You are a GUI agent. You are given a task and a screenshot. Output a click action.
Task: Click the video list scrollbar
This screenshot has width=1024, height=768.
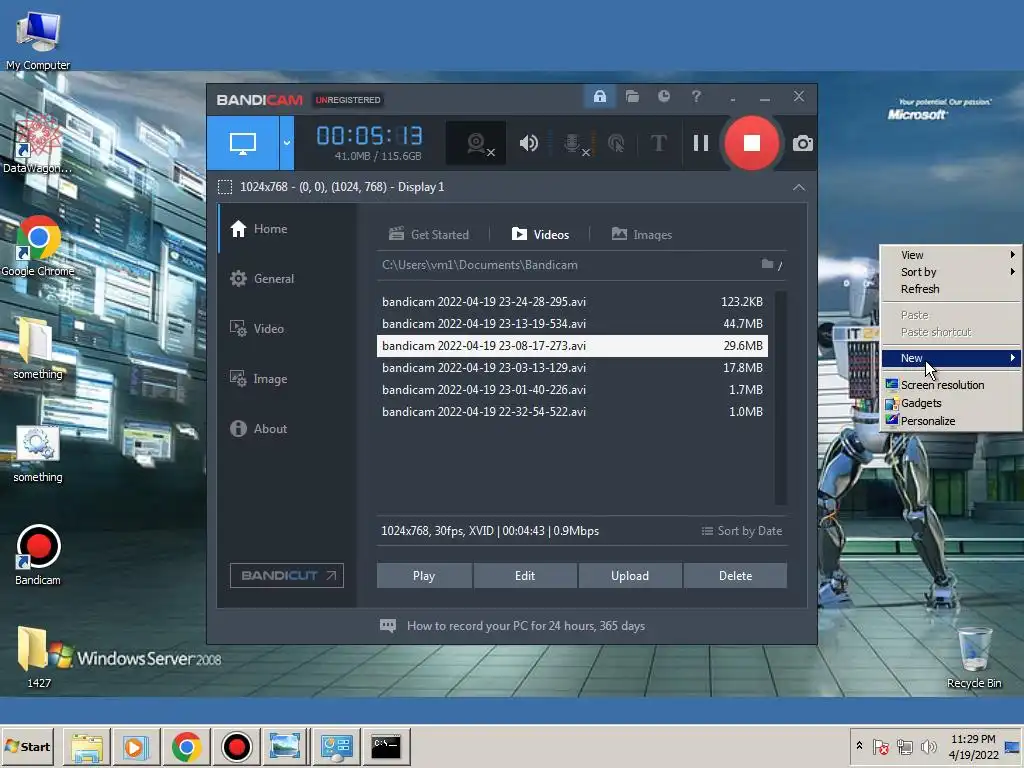click(x=780, y=398)
